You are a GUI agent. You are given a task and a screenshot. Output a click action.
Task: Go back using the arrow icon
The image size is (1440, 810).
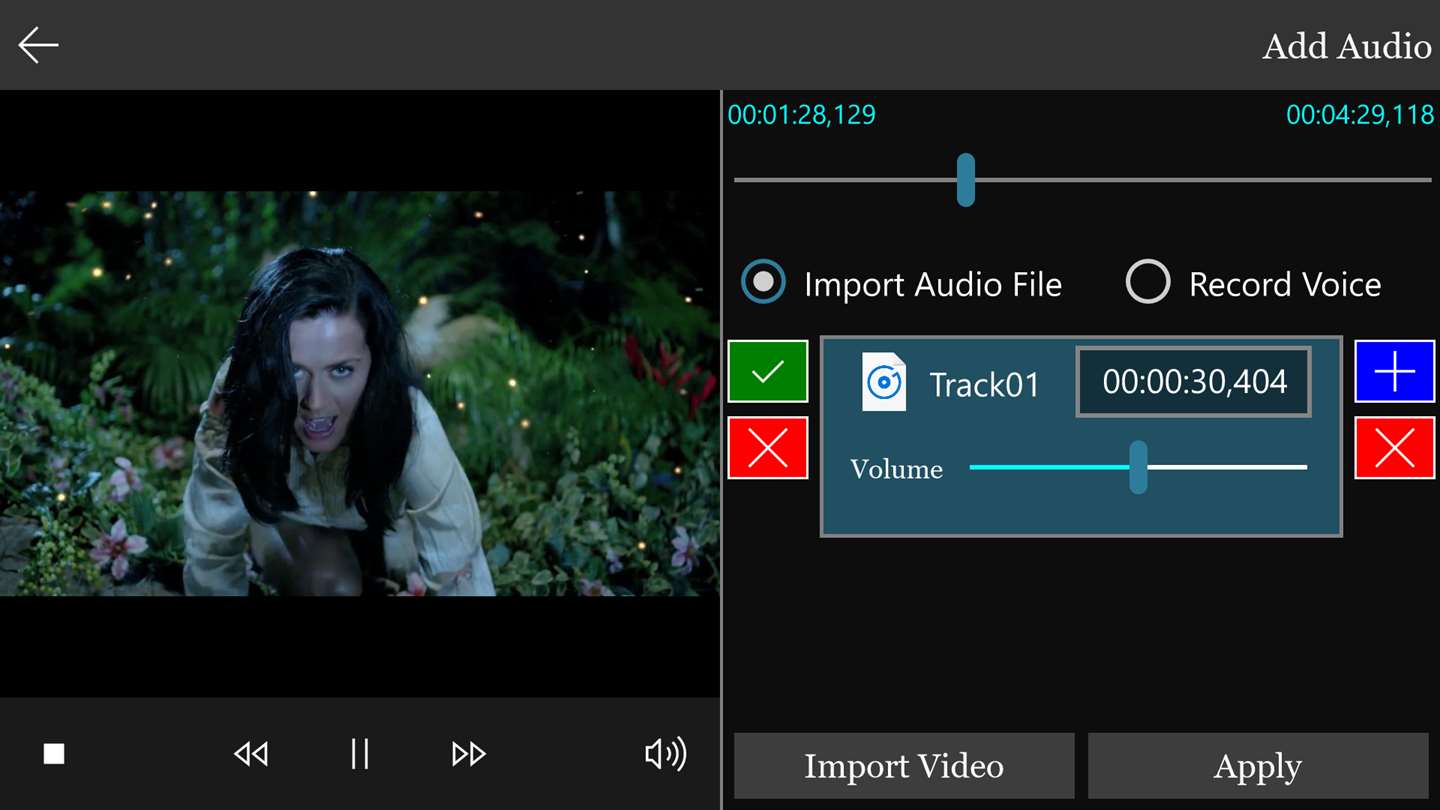tap(38, 45)
